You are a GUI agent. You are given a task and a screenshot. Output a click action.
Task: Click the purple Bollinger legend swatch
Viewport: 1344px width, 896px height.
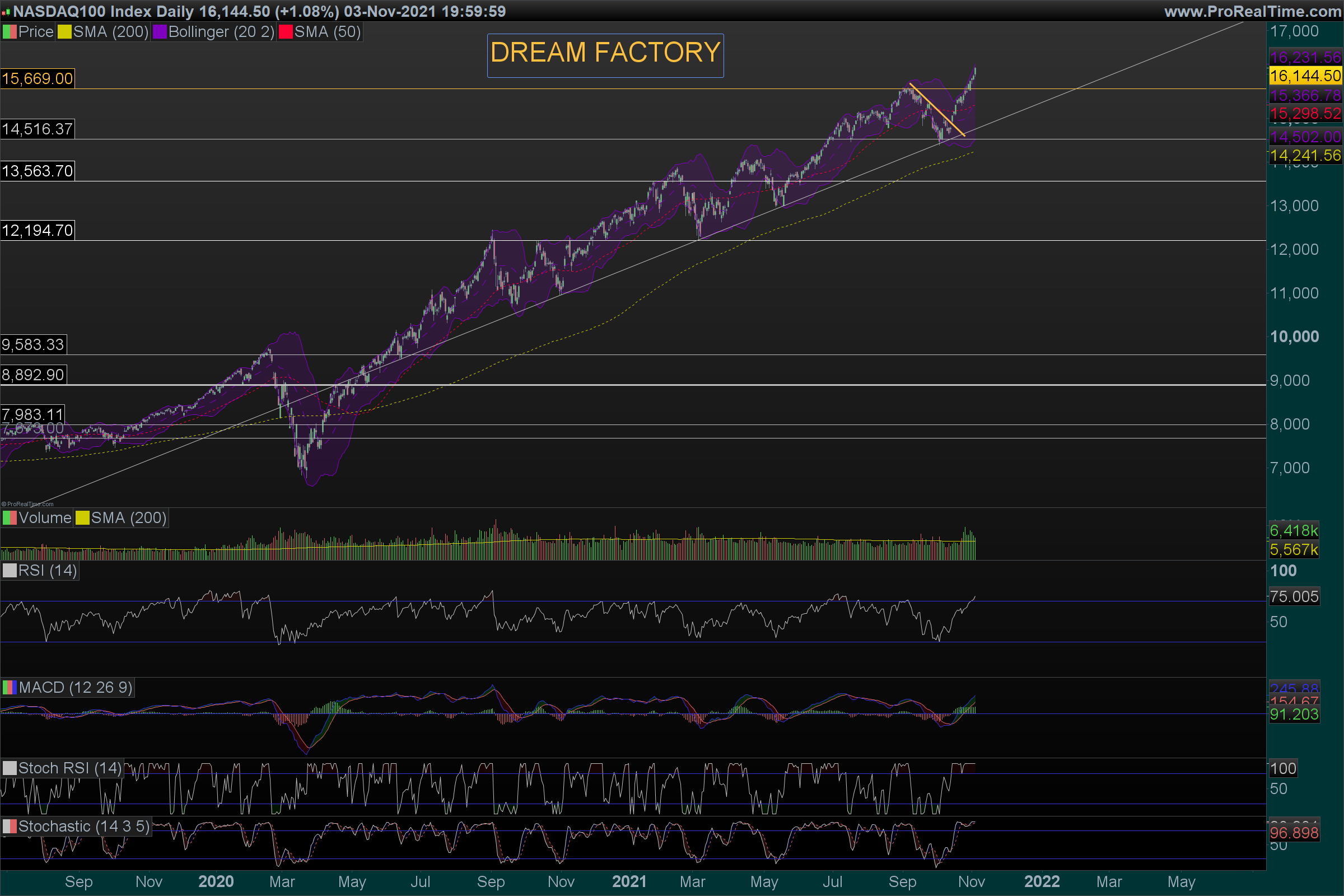(160, 32)
